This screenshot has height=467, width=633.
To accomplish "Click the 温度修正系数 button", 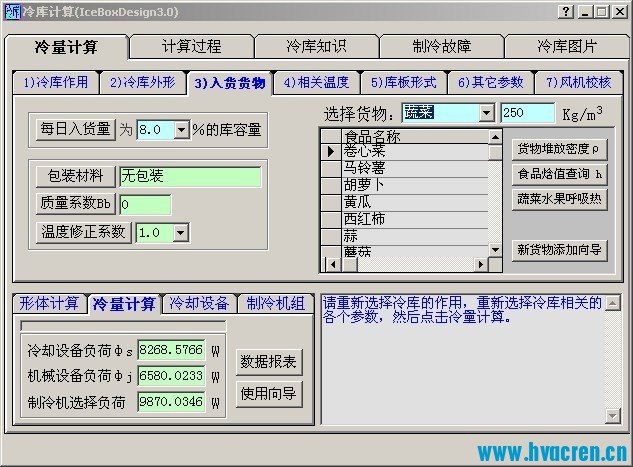I will pyautogui.click(x=84, y=232).
